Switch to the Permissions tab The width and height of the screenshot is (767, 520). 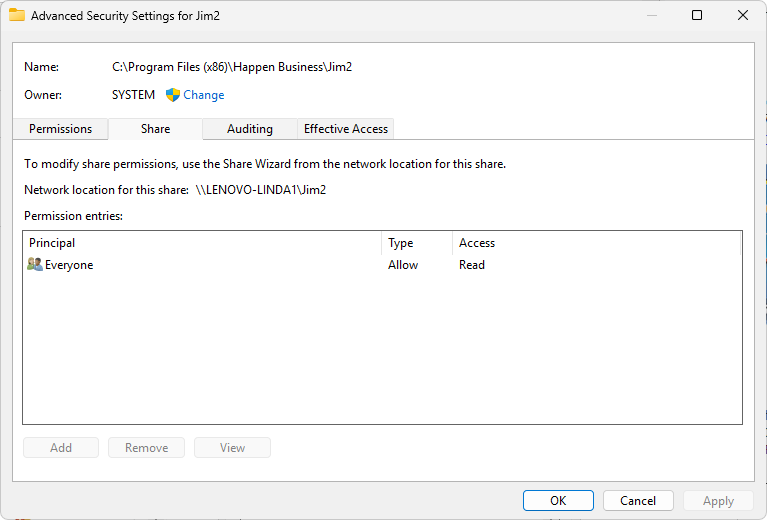pyautogui.click(x=60, y=129)
